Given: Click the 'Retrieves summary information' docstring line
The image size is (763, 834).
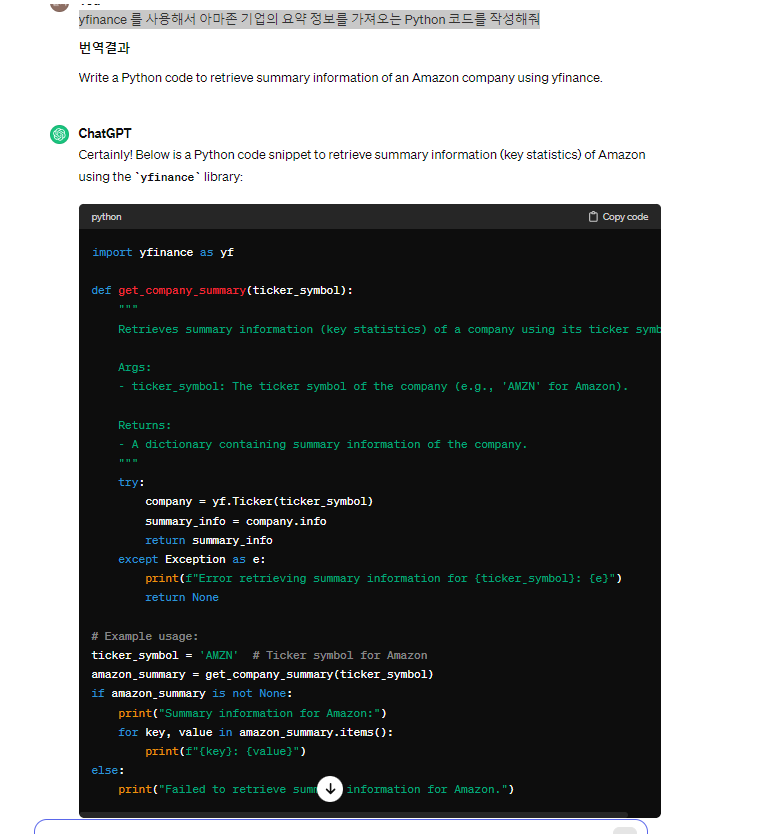Looking at the screenshot, I should click(389, 330).
